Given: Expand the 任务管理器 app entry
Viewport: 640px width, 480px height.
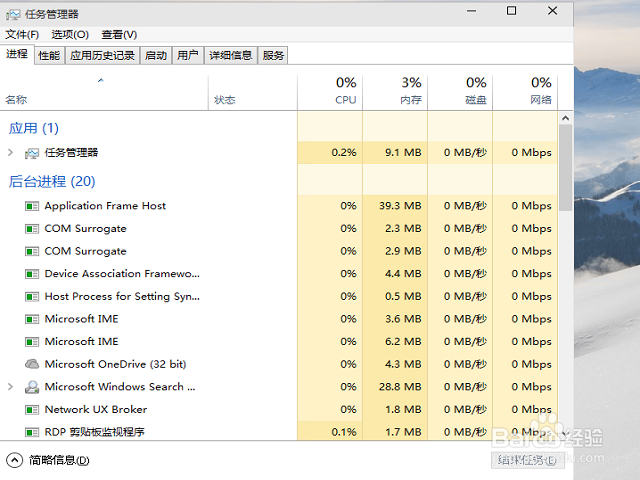Looking at the screenshot, I should pos(11,153).
